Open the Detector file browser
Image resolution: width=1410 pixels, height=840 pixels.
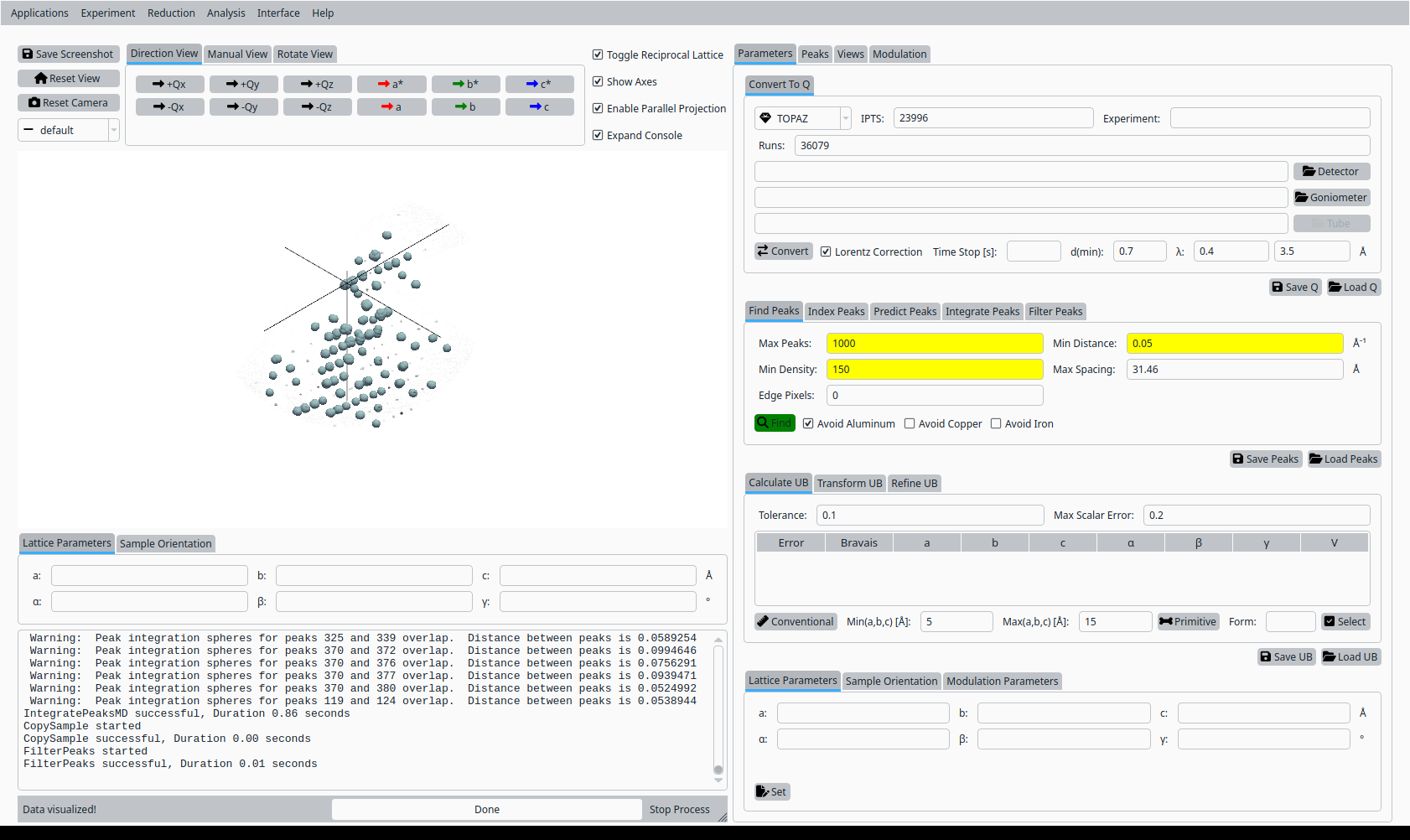[1331, 172]
